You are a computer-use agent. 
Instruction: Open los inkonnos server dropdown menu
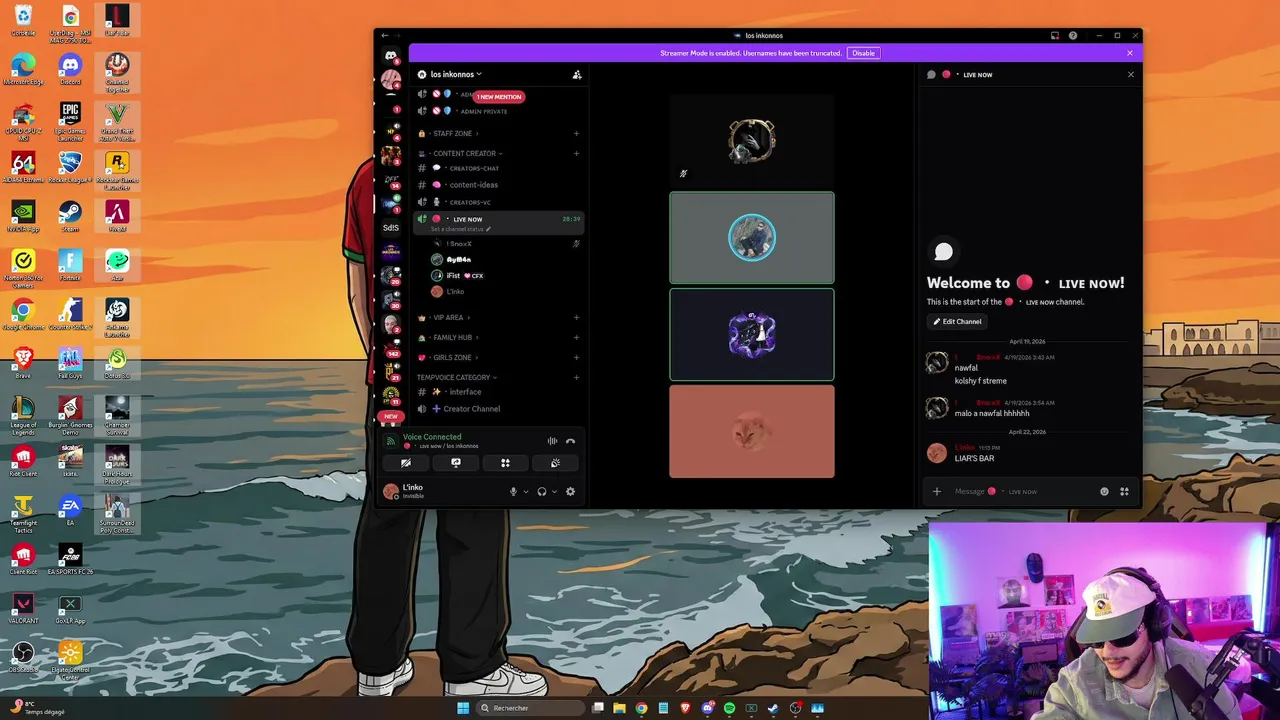(450, 74)
